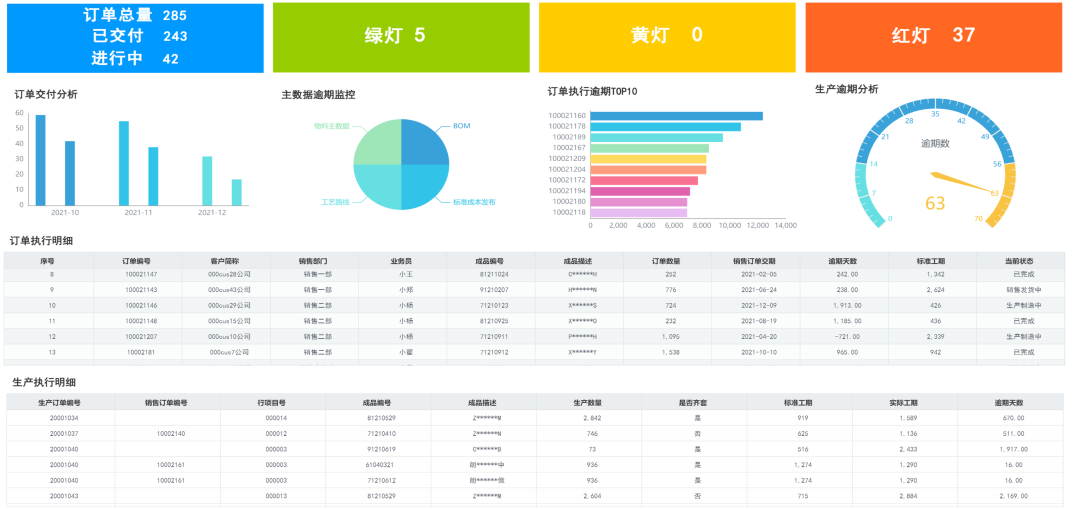The image size is (1080, 509).
Task: Click the 订单执行明细 section title
Action: 41,241
